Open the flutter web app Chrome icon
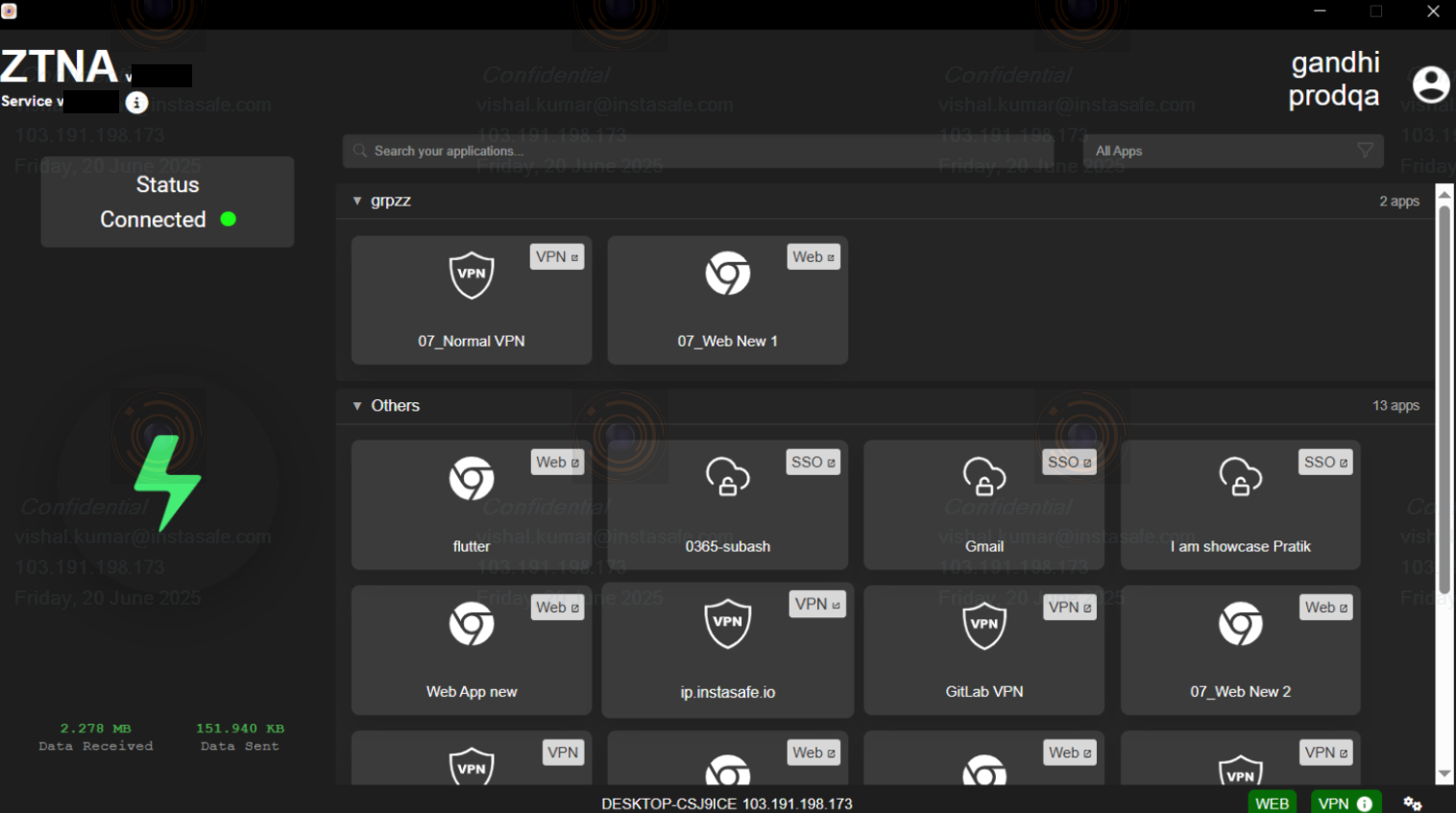Image resolution: width=1456 pixels, height=813 pixels. pyautogui.click(x=472, y=478)
